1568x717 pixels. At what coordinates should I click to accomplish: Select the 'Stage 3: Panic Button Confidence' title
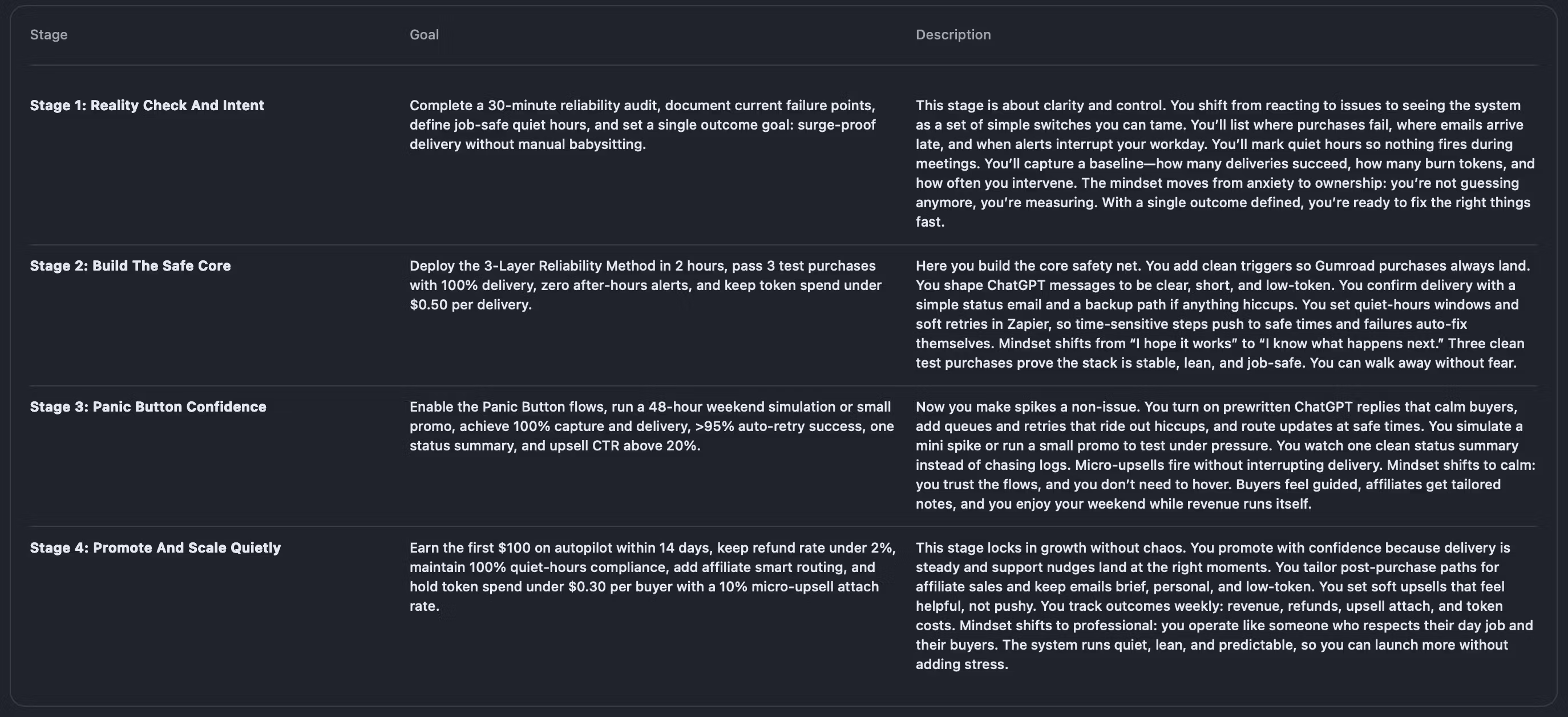148,407
